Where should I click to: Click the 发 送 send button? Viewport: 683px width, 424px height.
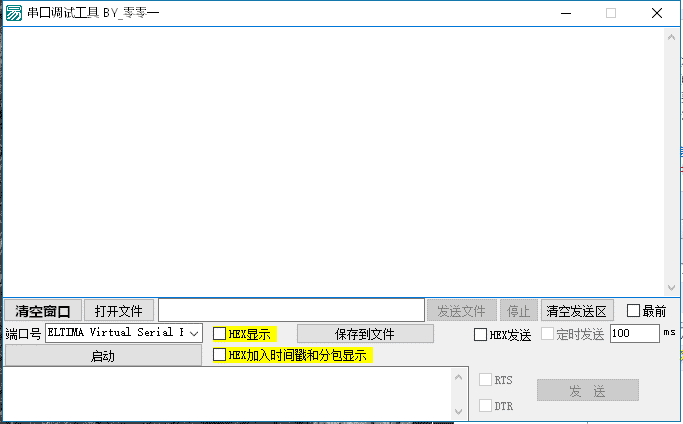coord(588,390)
